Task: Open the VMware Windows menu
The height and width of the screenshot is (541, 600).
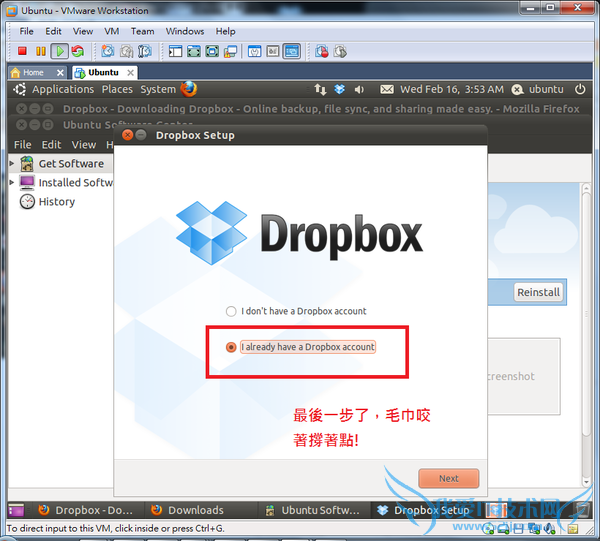Action: (185, 31)
